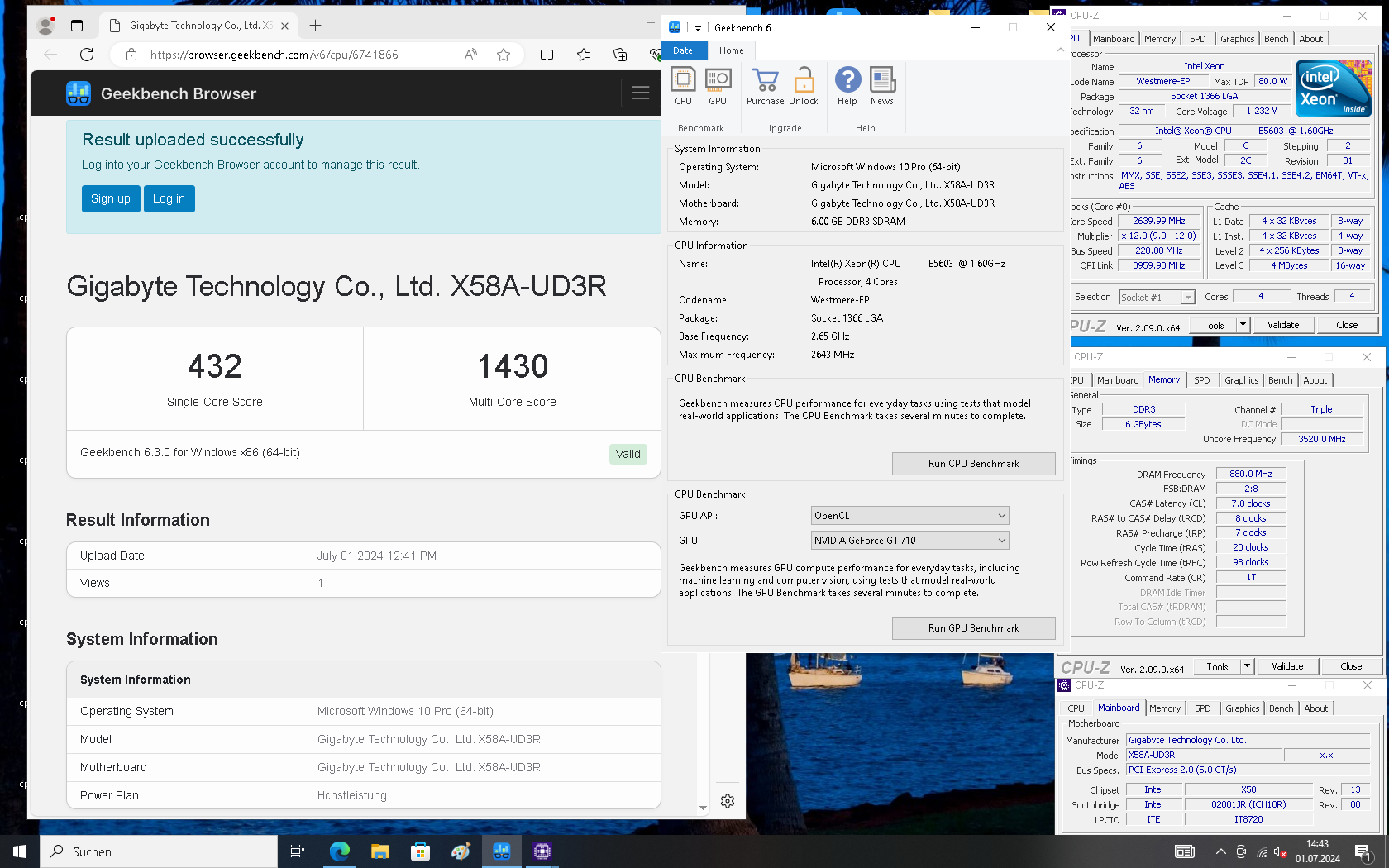Click the Geekbench Browser logo icon

coord(79,93)
